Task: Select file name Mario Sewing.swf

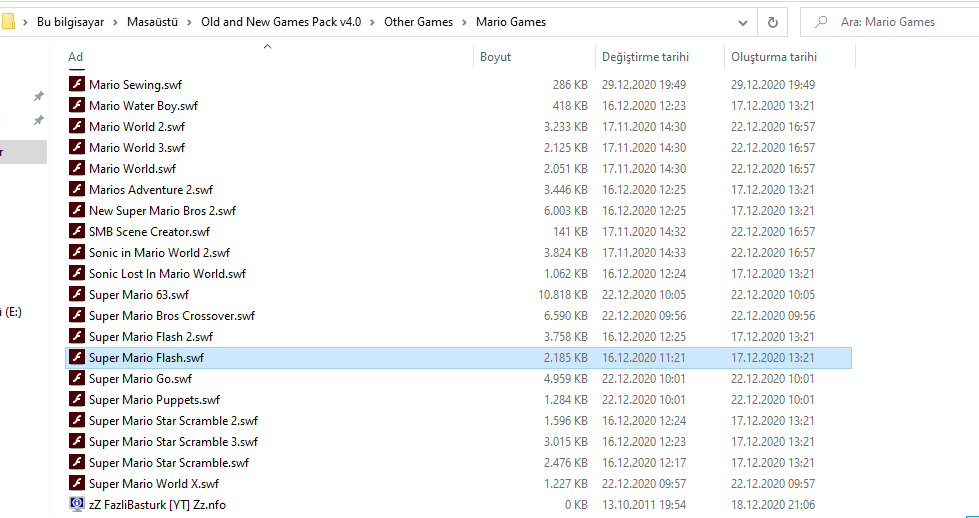Action: click(135, 84)
